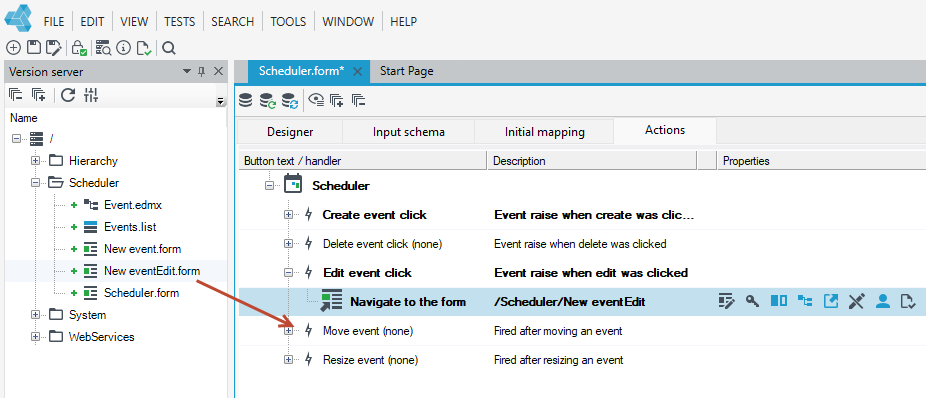Close the Scheduler.form tab

pyautogui.click(x=357, y=71)
